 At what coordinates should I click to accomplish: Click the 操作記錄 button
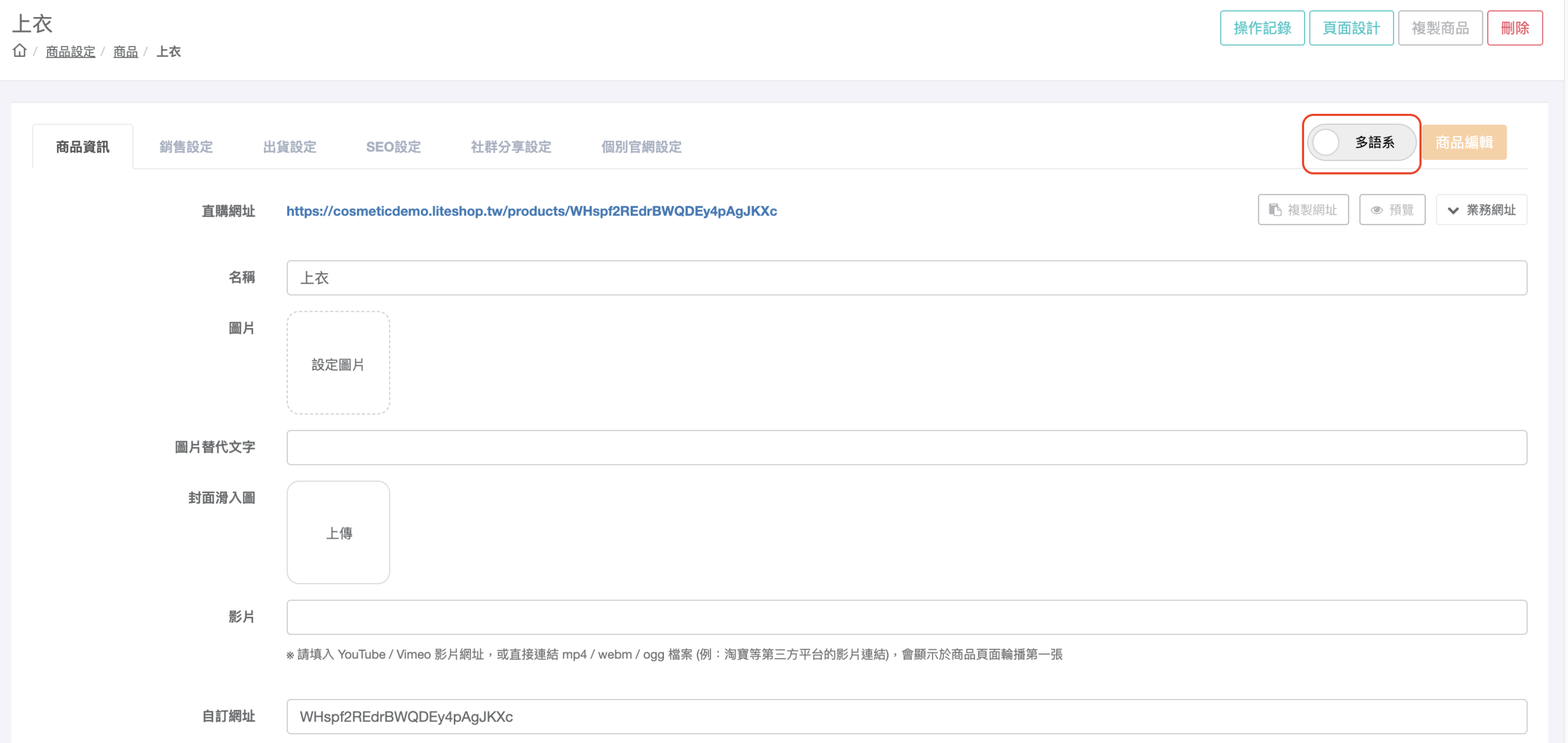click(1262, 28)
